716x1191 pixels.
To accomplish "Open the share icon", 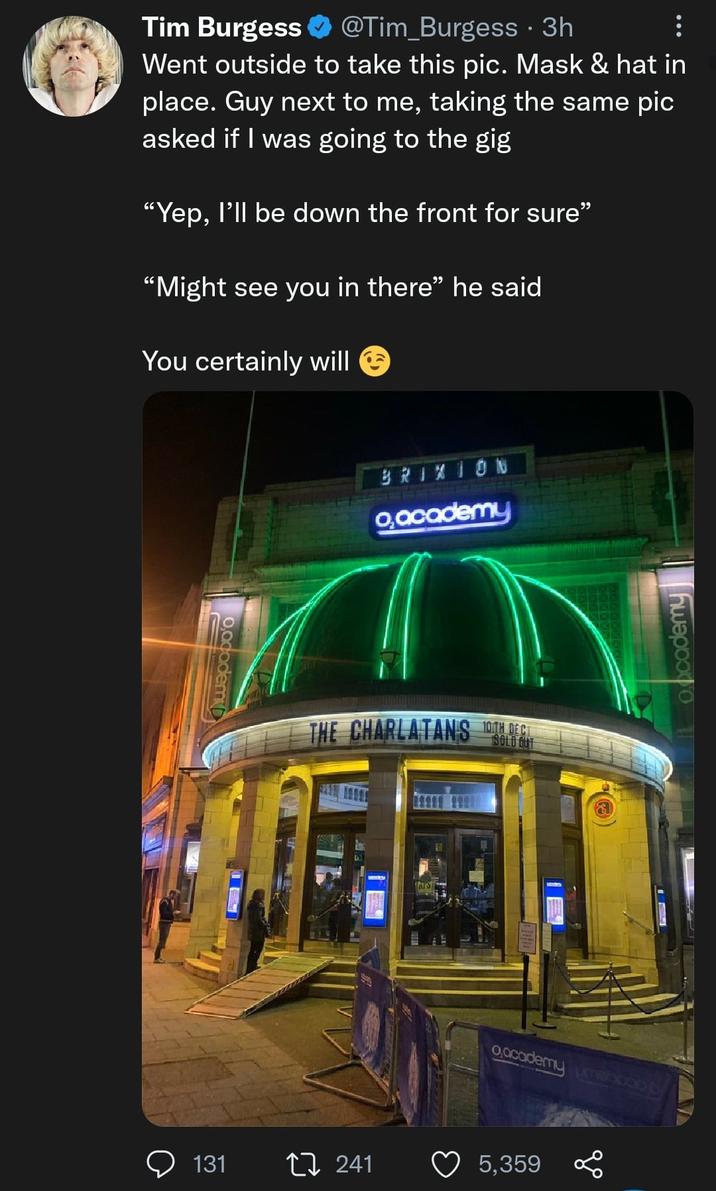I will pyautogui.click(x=588, y=1163).
